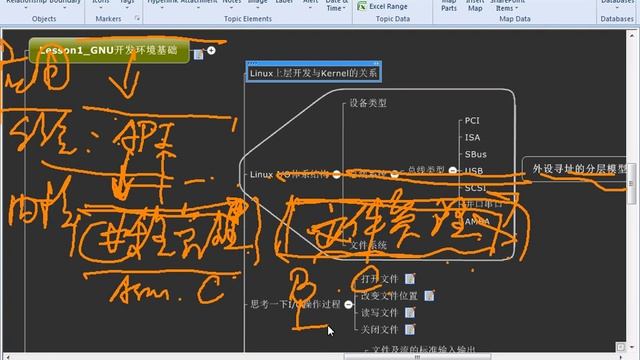Select the 文件系统 topic
The image size is (640, 360).
click(x=368, y=245)
